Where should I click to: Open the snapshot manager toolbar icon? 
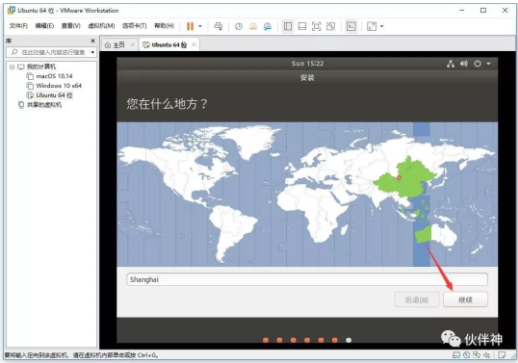point(268,26)
